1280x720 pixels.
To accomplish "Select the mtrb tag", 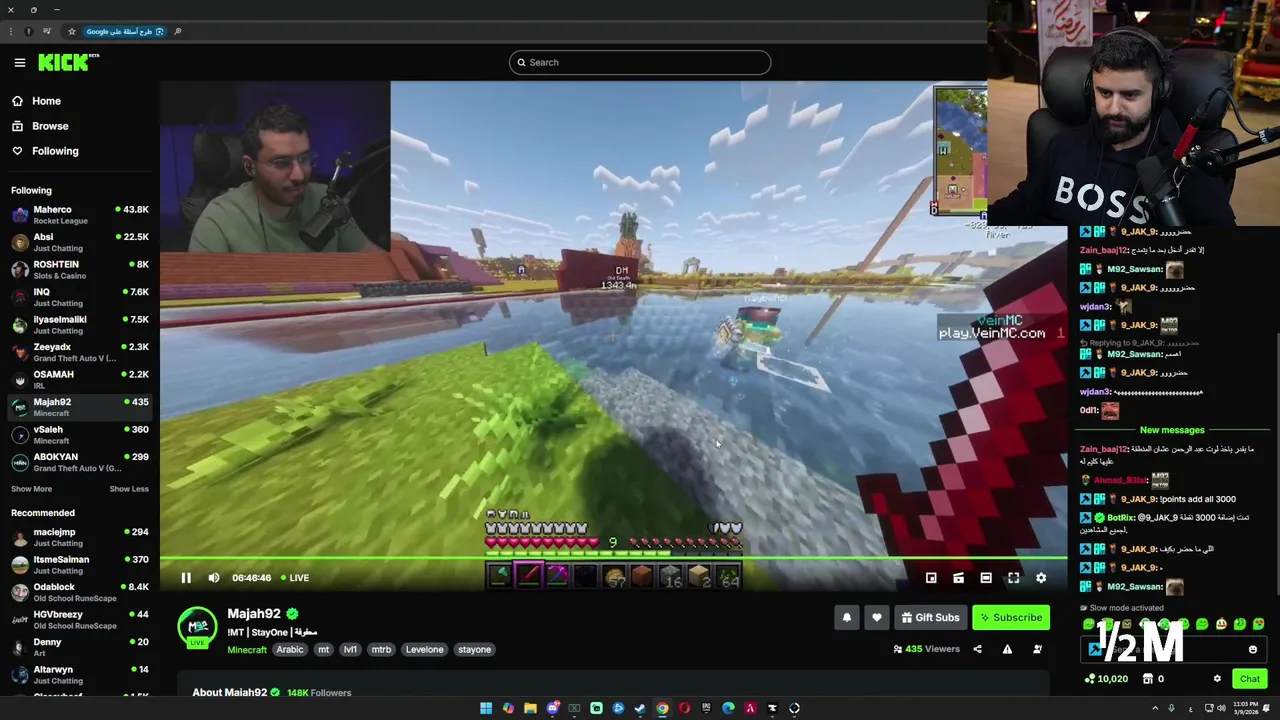I will pyautogui.click(x=382, y=650).
